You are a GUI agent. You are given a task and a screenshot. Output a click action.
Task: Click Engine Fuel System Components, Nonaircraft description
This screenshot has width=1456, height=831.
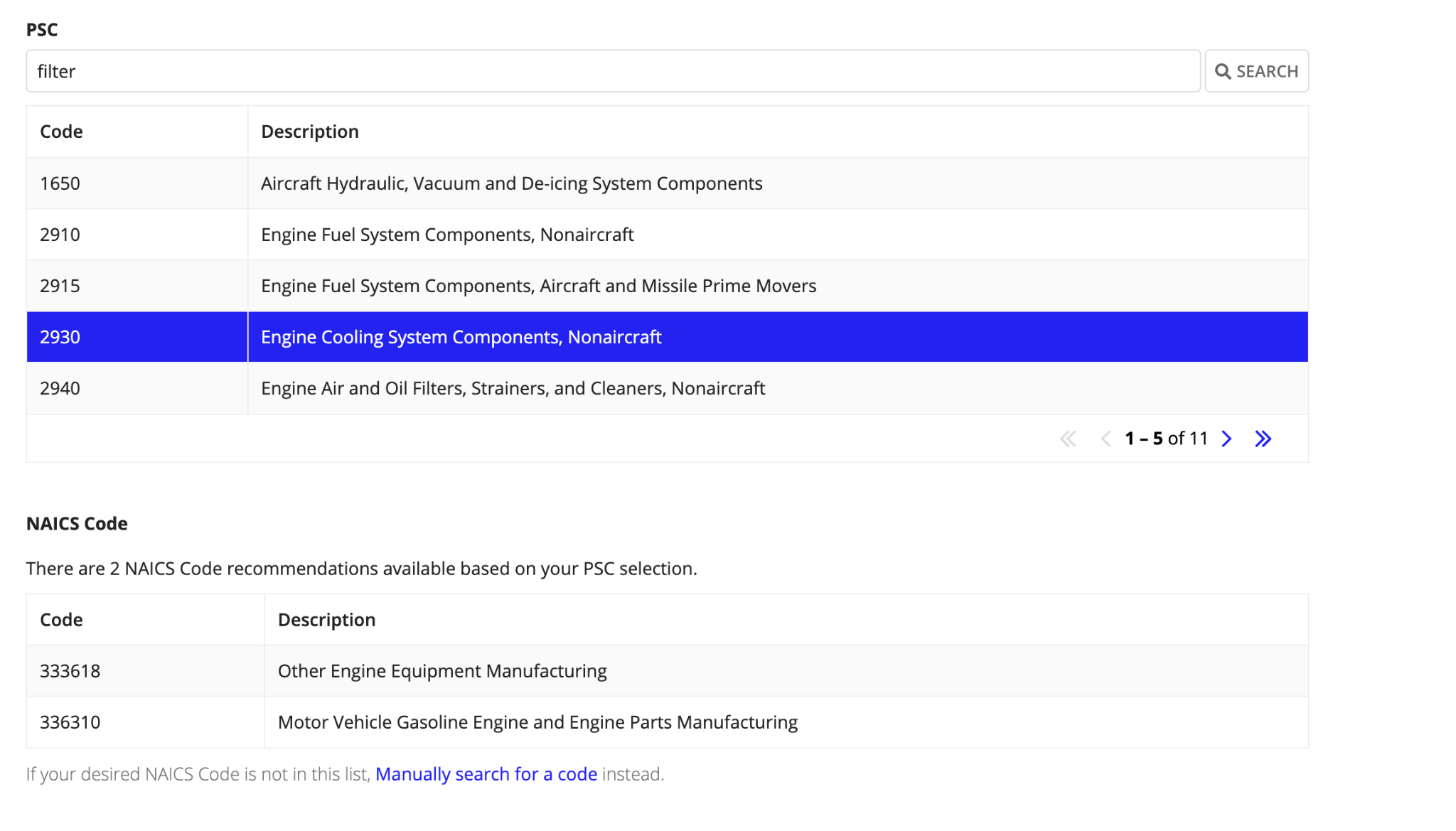point(447,235)
